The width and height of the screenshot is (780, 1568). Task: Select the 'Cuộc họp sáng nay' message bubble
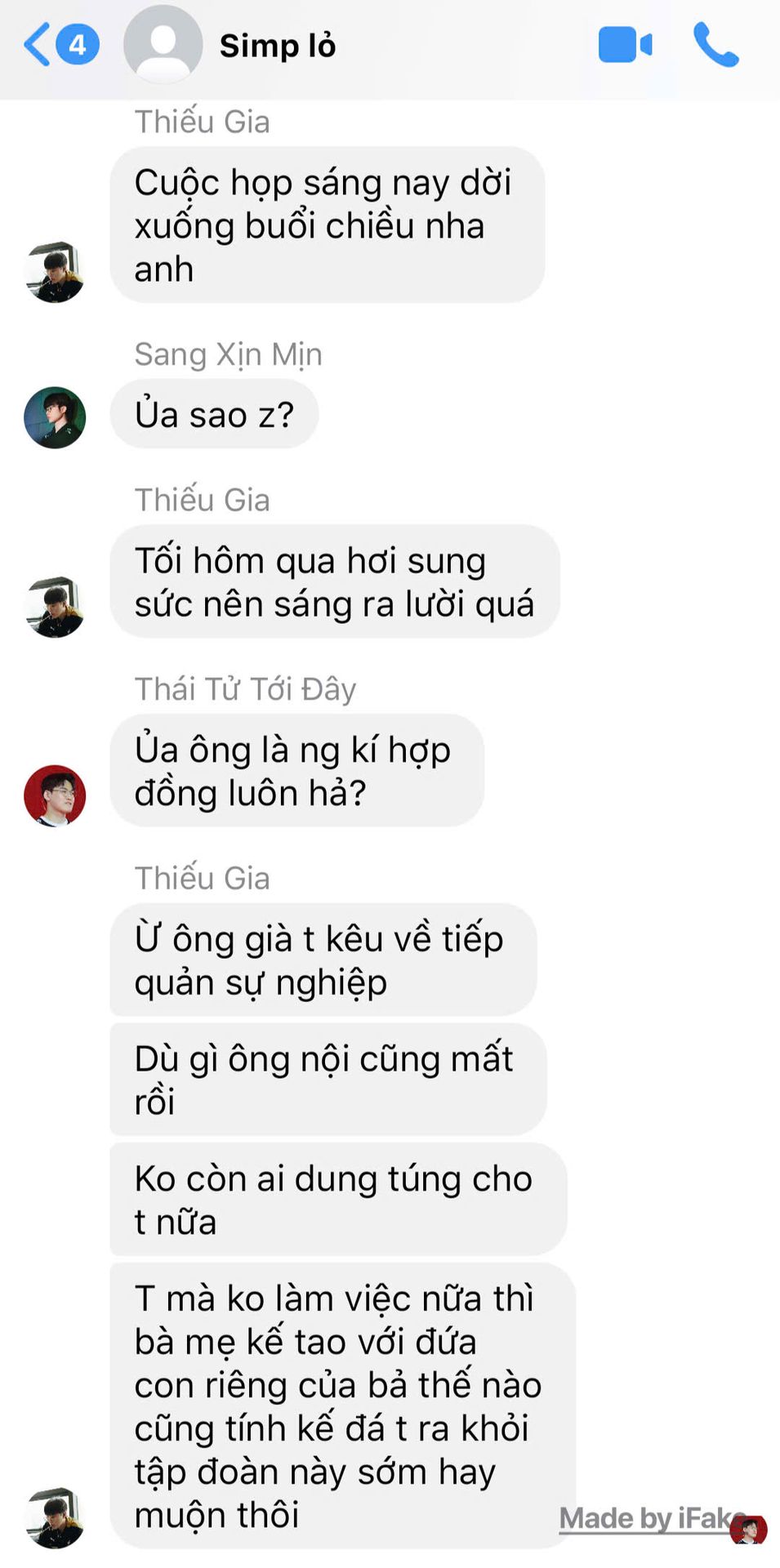(328, 225)
